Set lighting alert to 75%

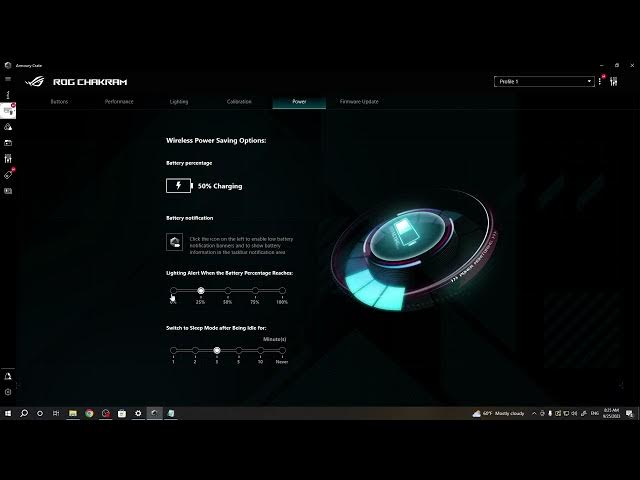255,291
